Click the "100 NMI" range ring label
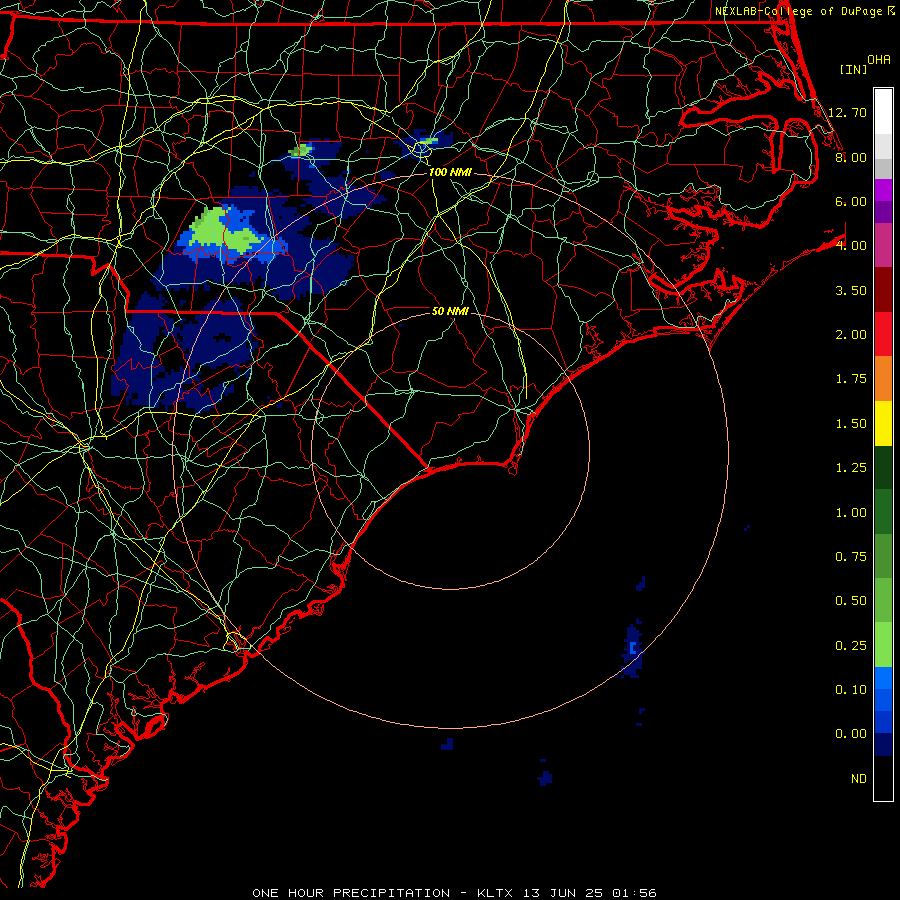900x900 pixels. pos(451,172)
